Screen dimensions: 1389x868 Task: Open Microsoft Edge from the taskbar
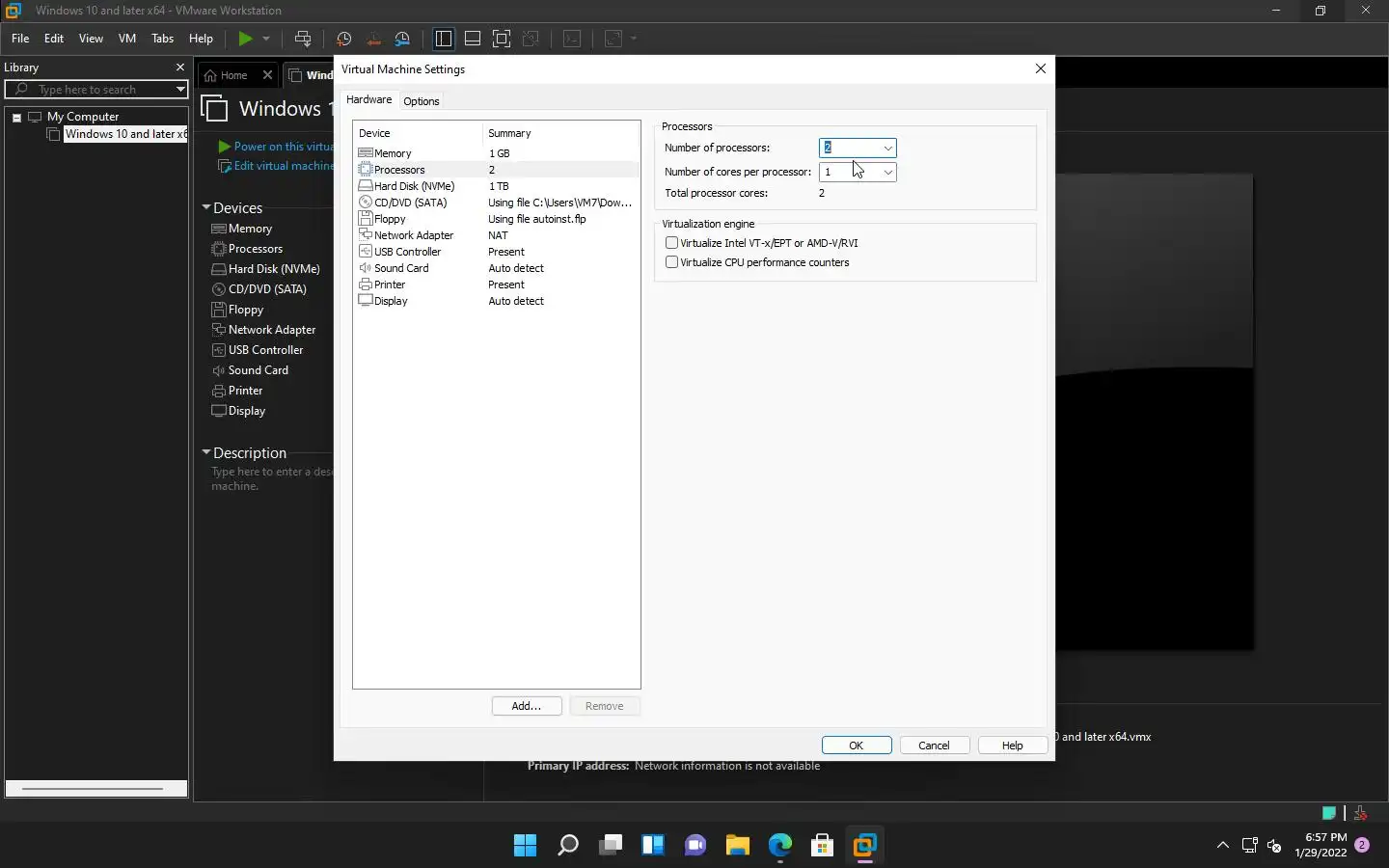[x=780, y=846]
